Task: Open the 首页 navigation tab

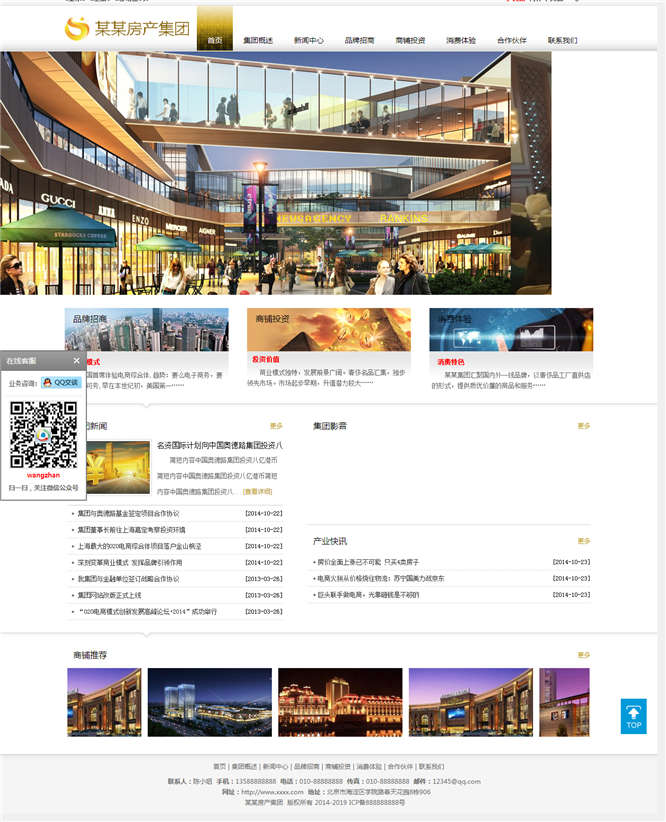Action: [x=214, y=40]
